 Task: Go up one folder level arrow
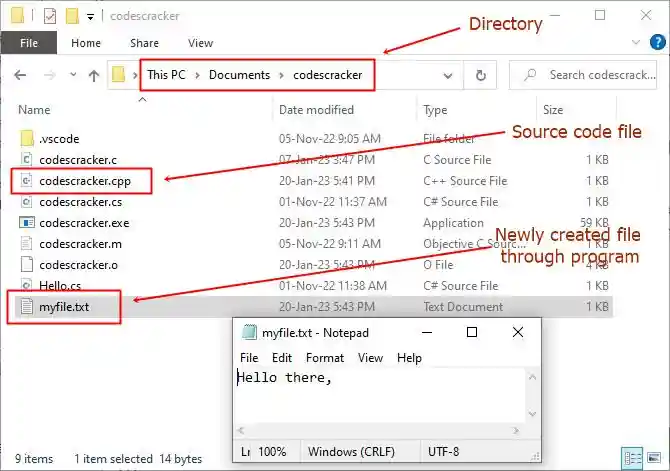coord(94,75)
